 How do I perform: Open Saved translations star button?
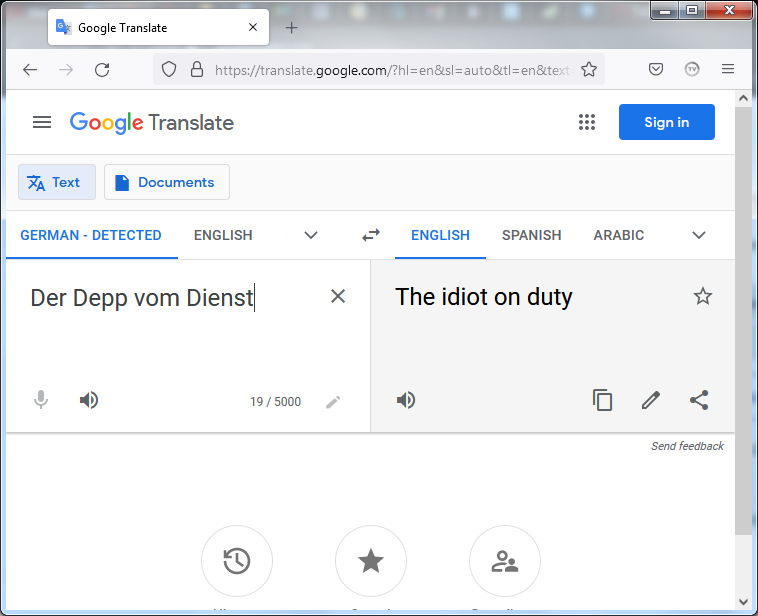click(x=371, y=561)
